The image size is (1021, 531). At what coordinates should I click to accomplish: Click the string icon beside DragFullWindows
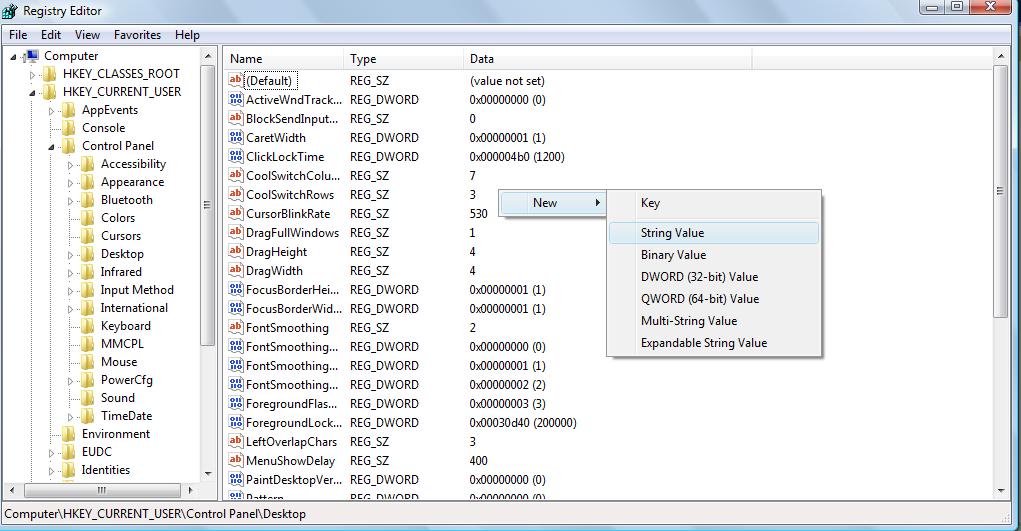(x=236, y=232)
